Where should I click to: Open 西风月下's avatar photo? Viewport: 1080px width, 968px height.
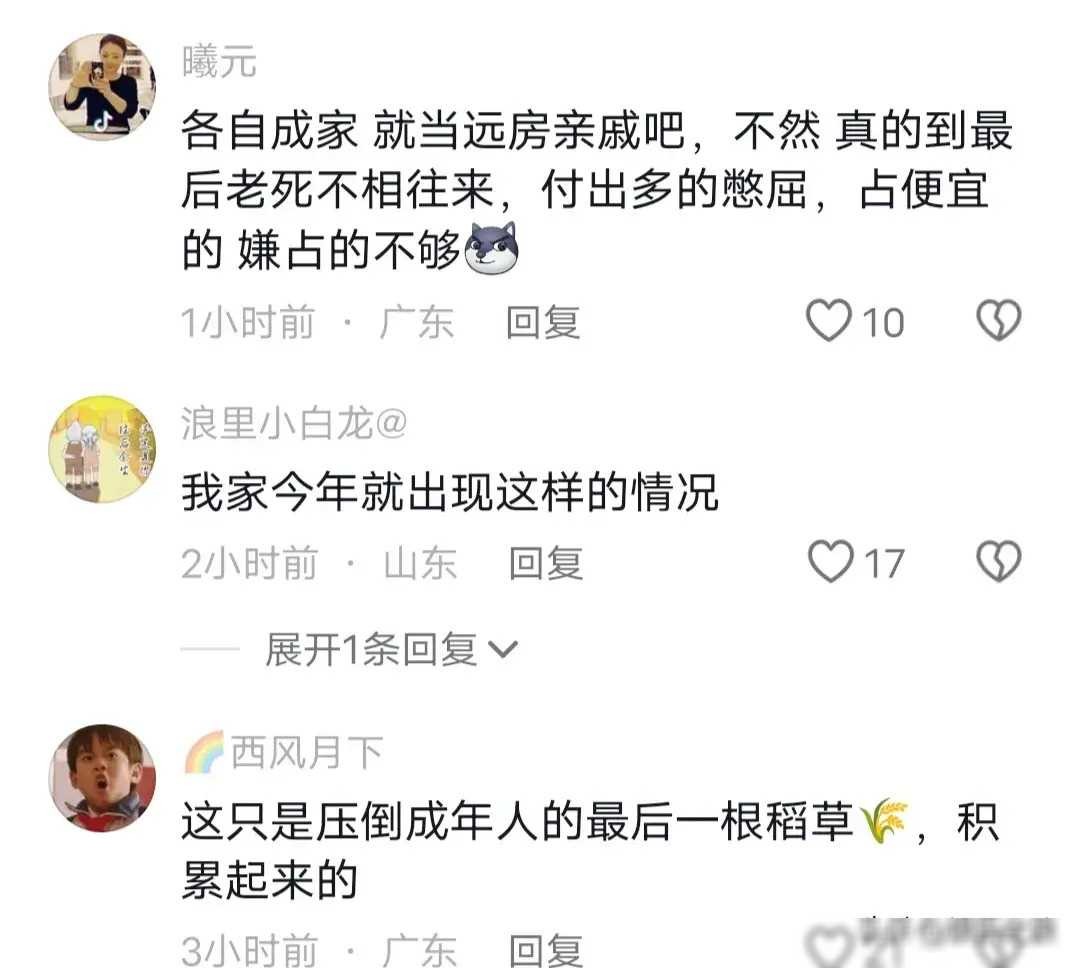pyautogui.click(x=102, y=778)
